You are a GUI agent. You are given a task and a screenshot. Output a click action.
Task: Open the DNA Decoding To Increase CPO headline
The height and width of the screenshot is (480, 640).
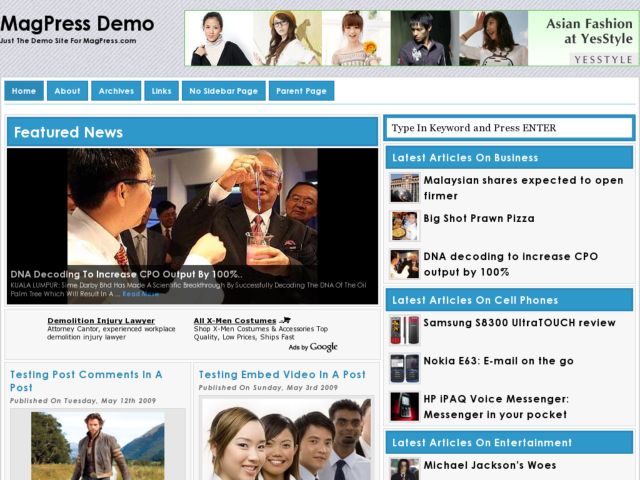[x=126, y=274]
